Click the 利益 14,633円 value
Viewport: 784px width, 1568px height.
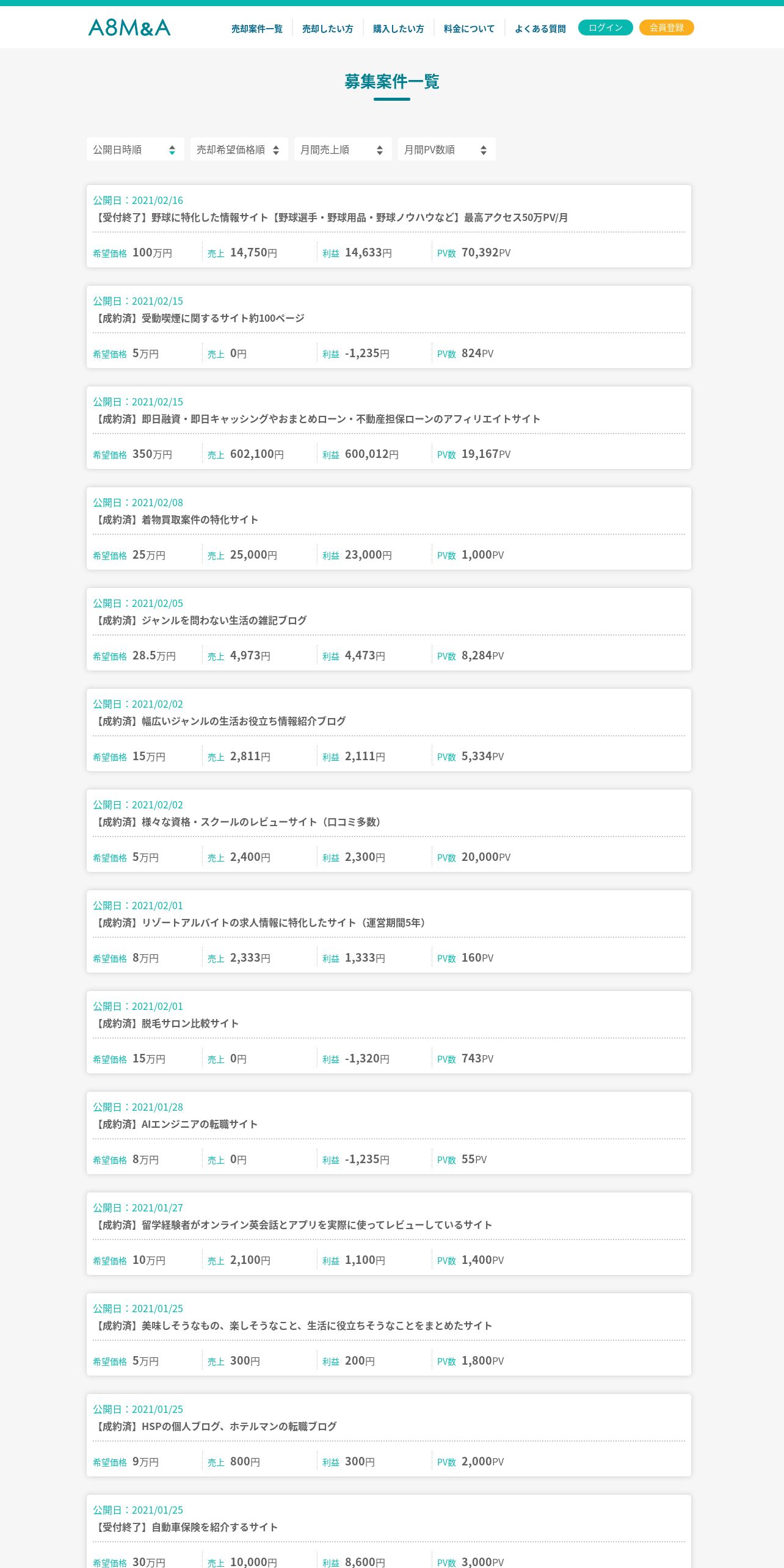(x=357, y=253)
